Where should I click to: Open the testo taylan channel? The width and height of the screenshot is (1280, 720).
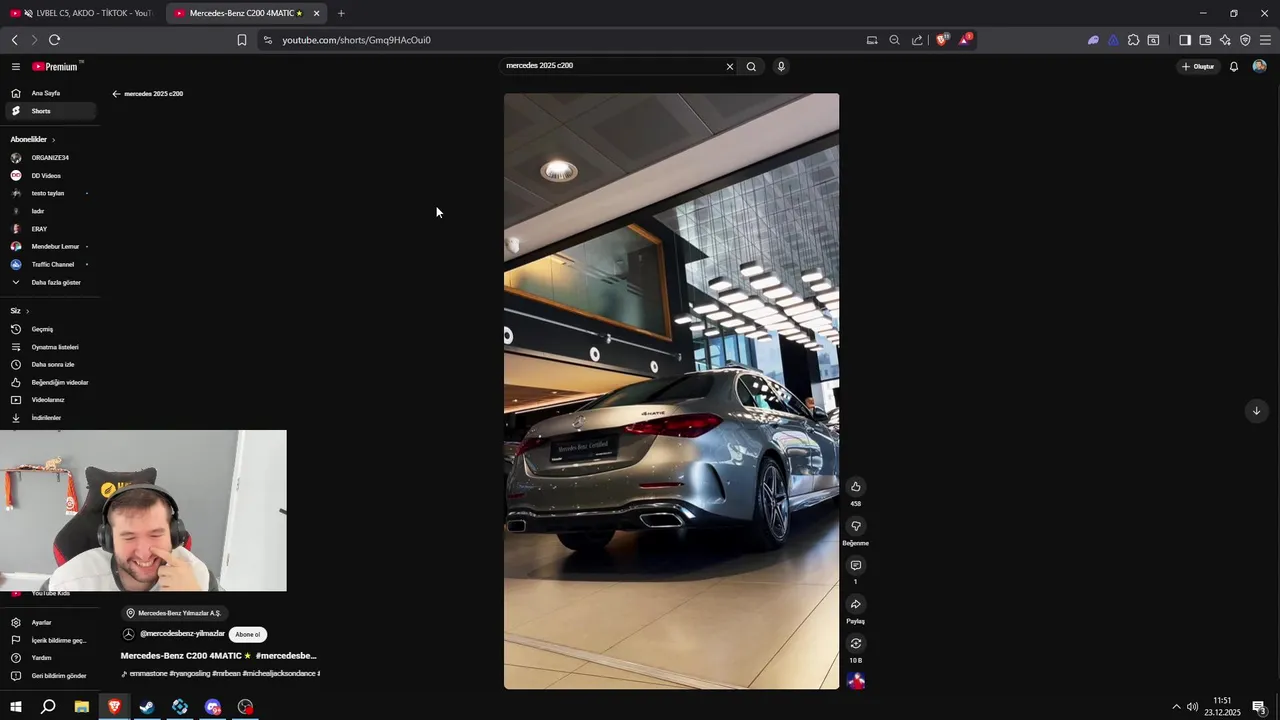[49, 193]
